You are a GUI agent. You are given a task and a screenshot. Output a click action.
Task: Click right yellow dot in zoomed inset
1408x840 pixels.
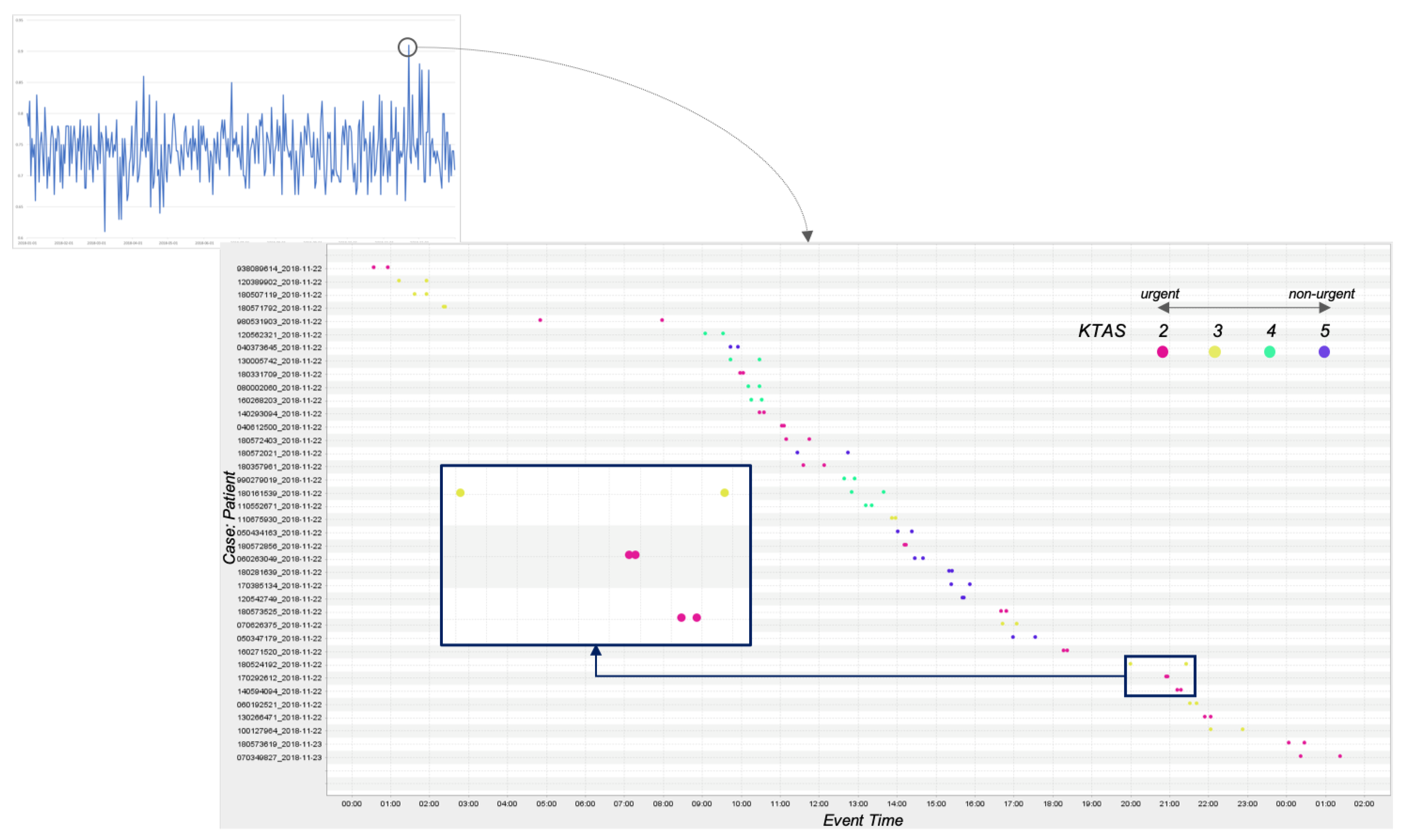point(724,493)
